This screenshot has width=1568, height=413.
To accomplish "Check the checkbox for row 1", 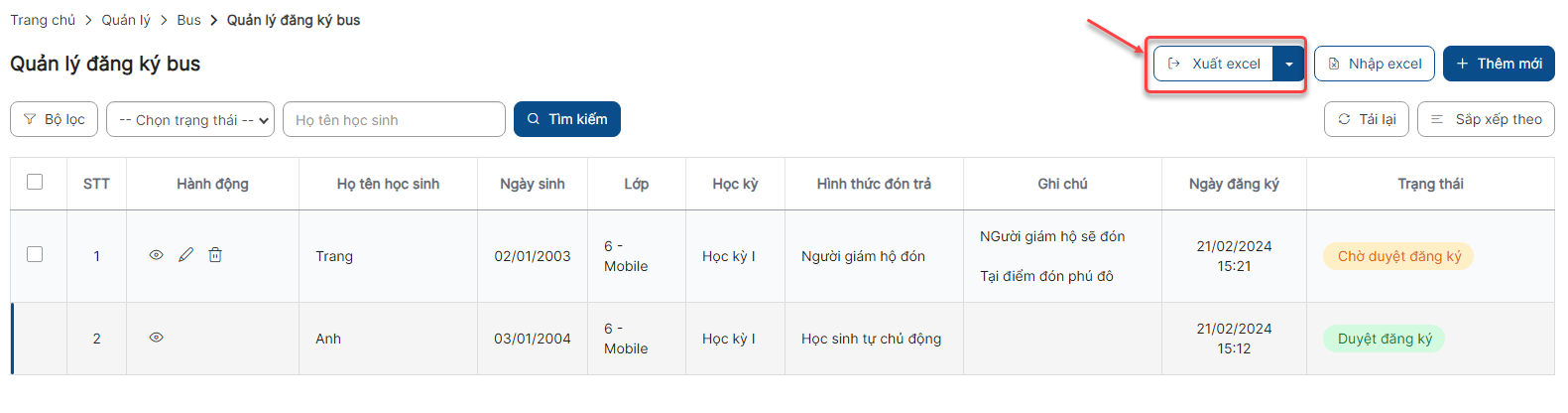I will point(35,254).
